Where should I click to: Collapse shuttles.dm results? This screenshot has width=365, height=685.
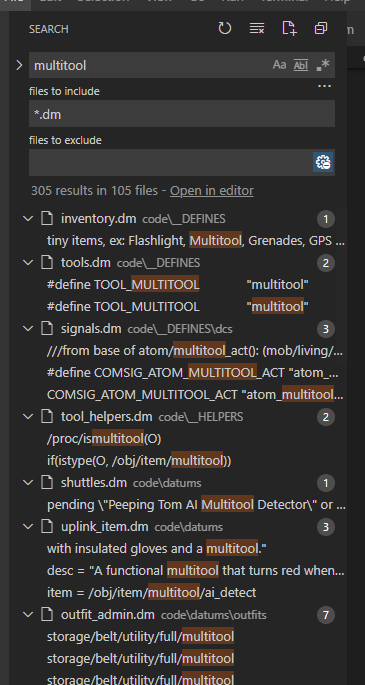pos(28,482)
